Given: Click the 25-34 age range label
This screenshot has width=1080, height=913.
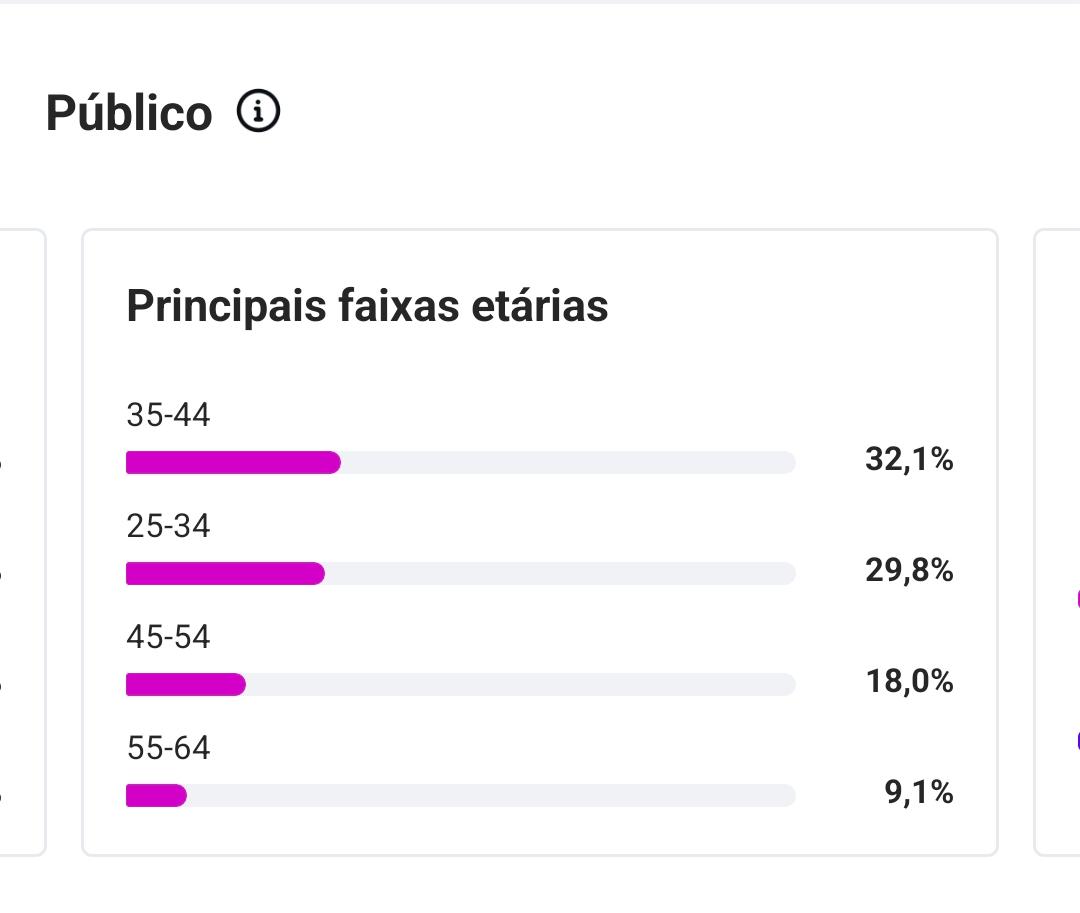Looking at the screenshot, I should 168,526.
